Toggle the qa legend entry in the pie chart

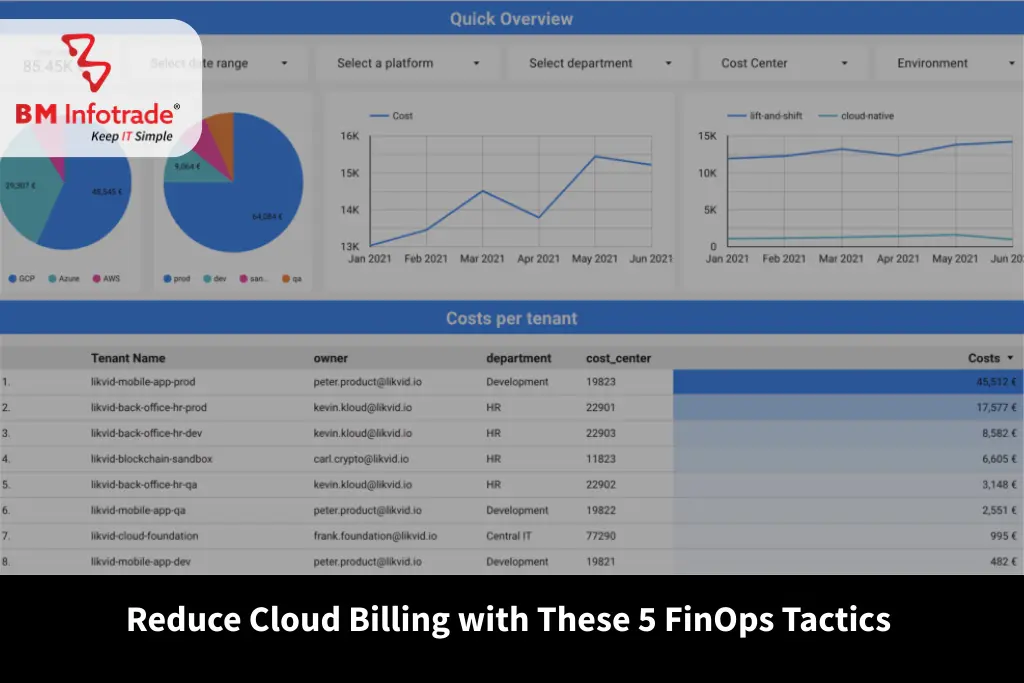tap(285, 277)
